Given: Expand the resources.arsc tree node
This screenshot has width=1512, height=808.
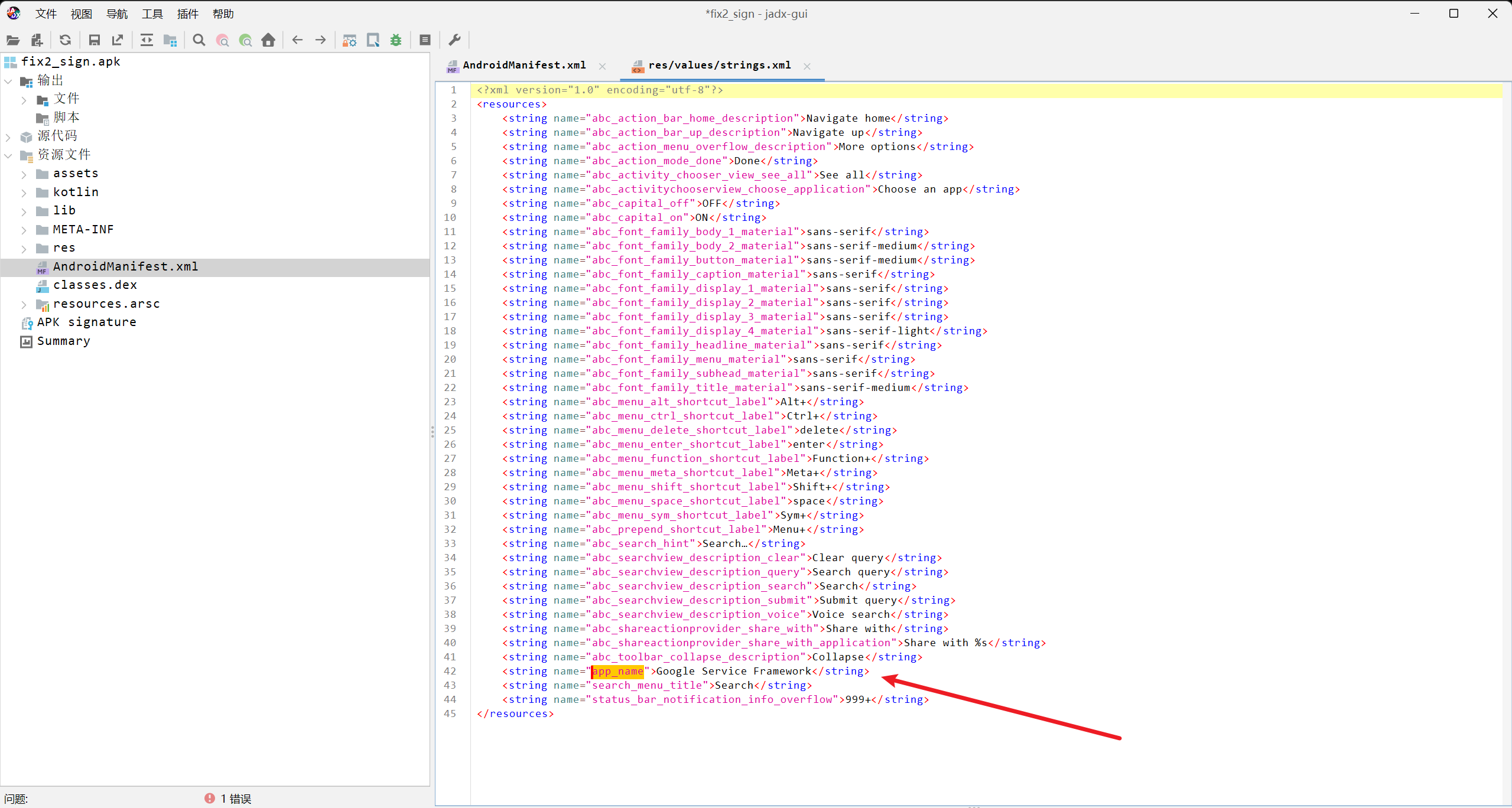Looking at the screenshot, I should [x=24, y=305].
